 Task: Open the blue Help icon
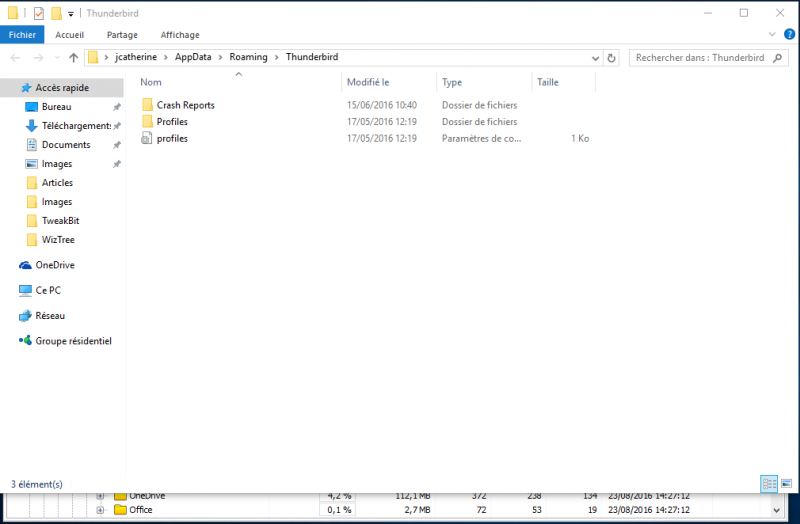click(789, 34)
